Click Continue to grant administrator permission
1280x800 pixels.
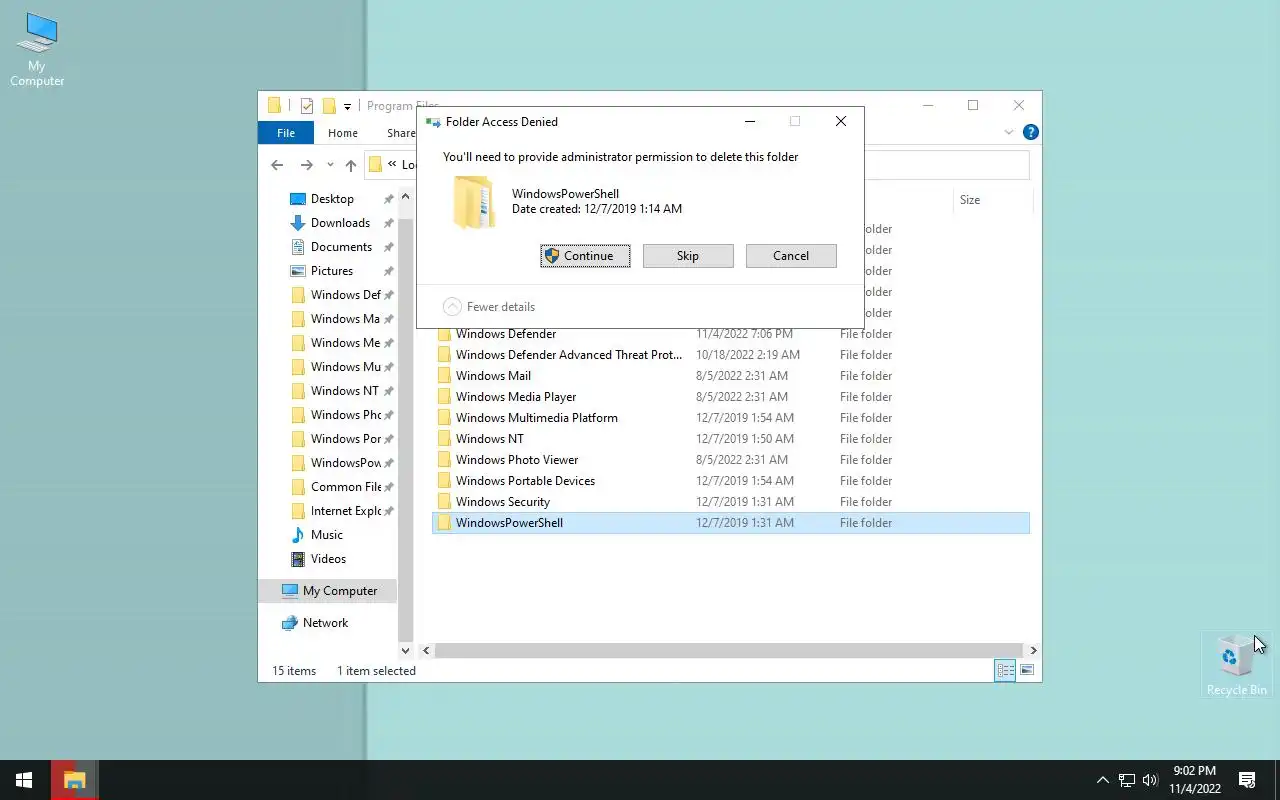tap(585, 256)
